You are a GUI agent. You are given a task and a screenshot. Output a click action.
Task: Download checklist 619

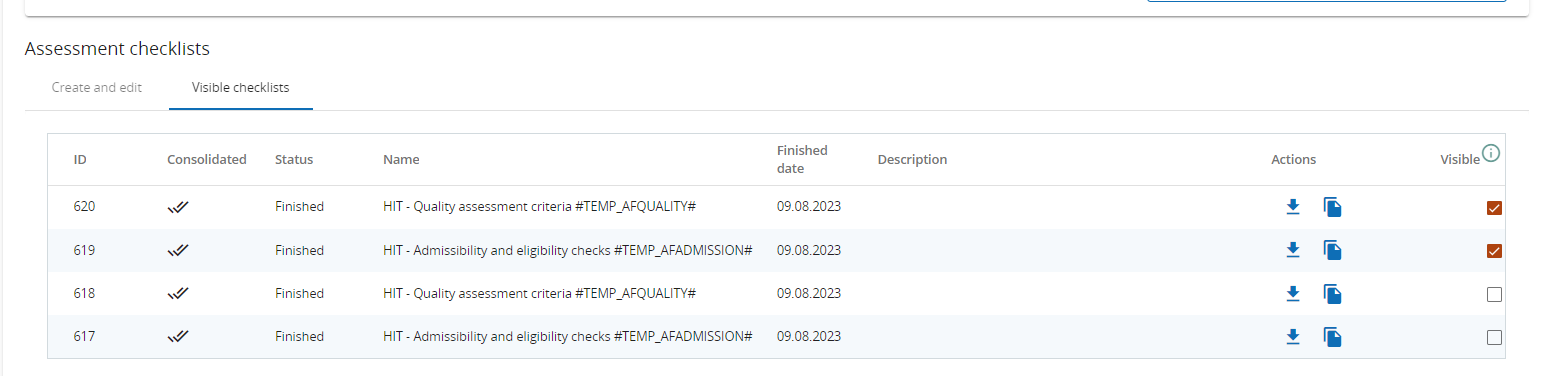tap(1292, 250)
